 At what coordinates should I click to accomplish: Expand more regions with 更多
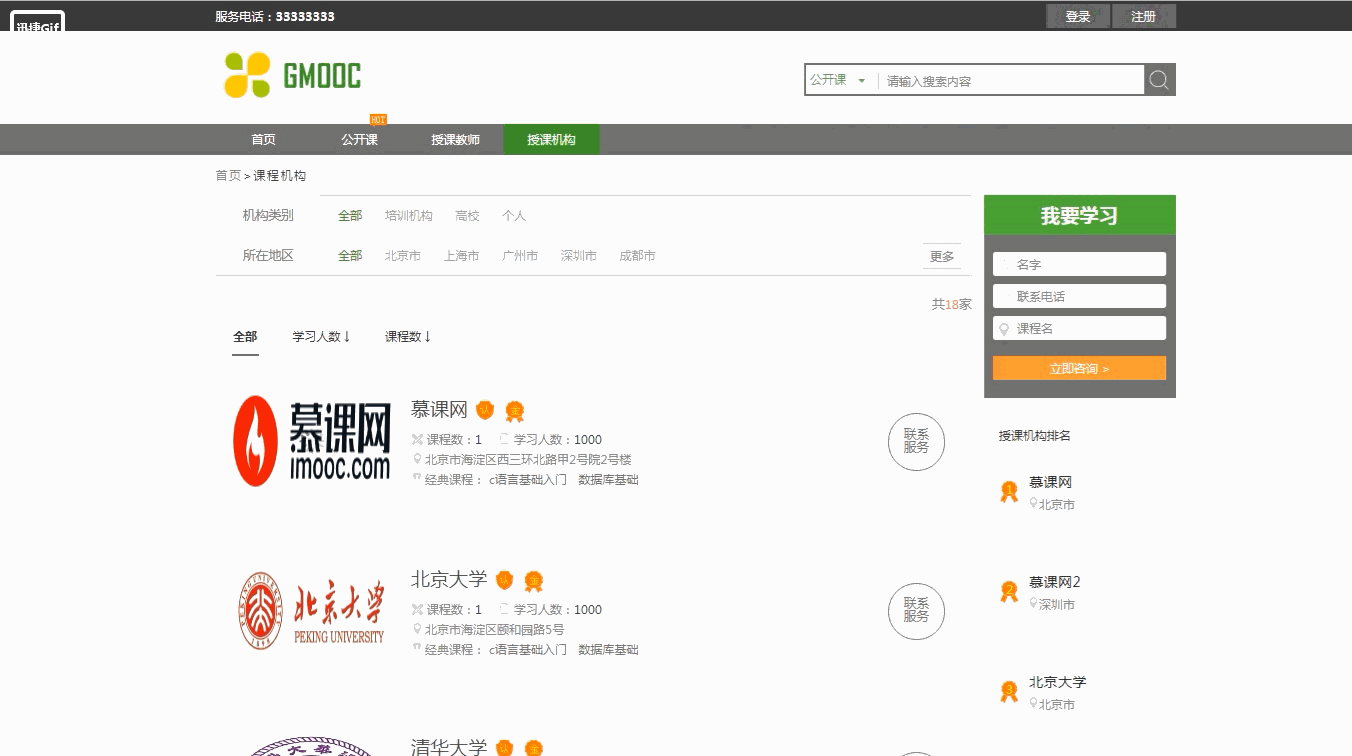tap(942, 257)
